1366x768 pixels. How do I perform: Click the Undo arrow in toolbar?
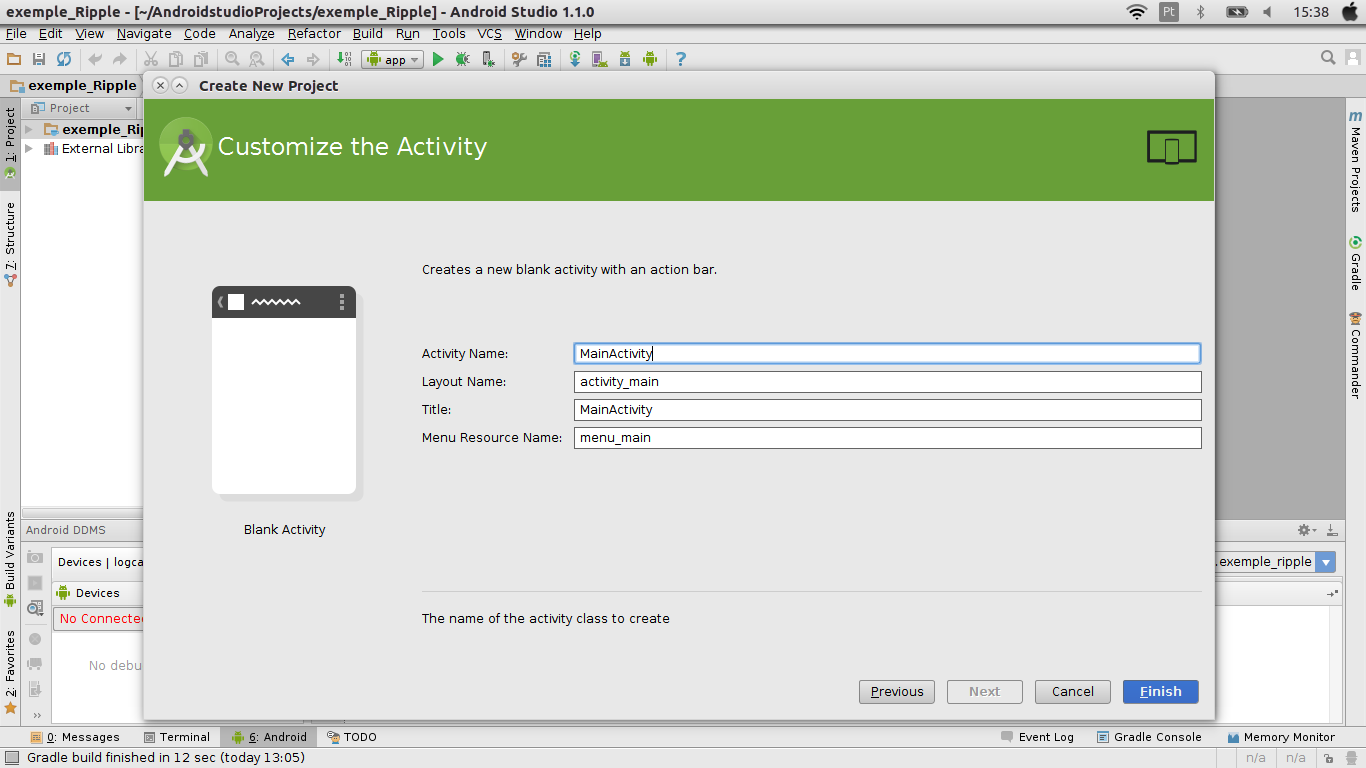pos(95,59)
